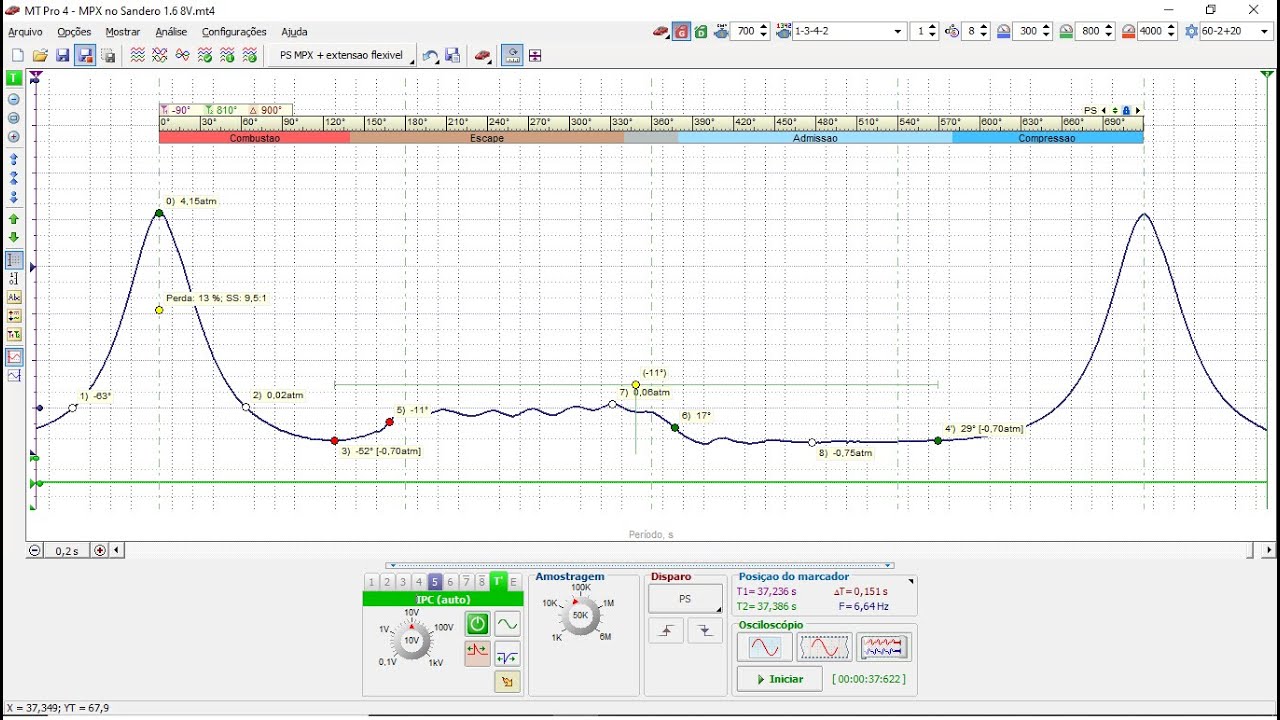The image size is (1280, 720).
Task: Click the Iniciar button
Action: [x=780, y=679]
